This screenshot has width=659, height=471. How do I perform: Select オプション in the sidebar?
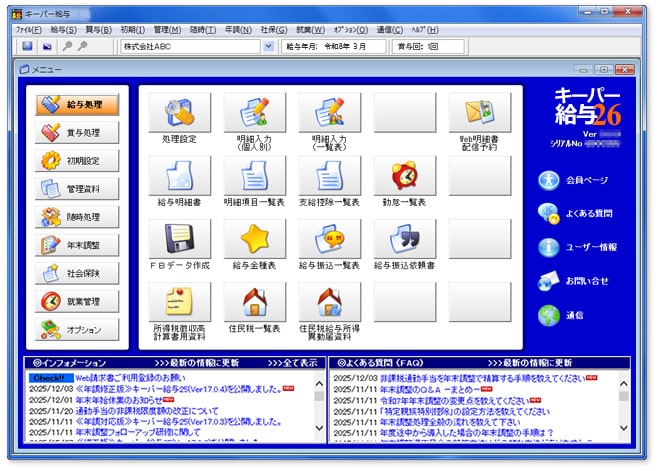click(x=77, y=330)
